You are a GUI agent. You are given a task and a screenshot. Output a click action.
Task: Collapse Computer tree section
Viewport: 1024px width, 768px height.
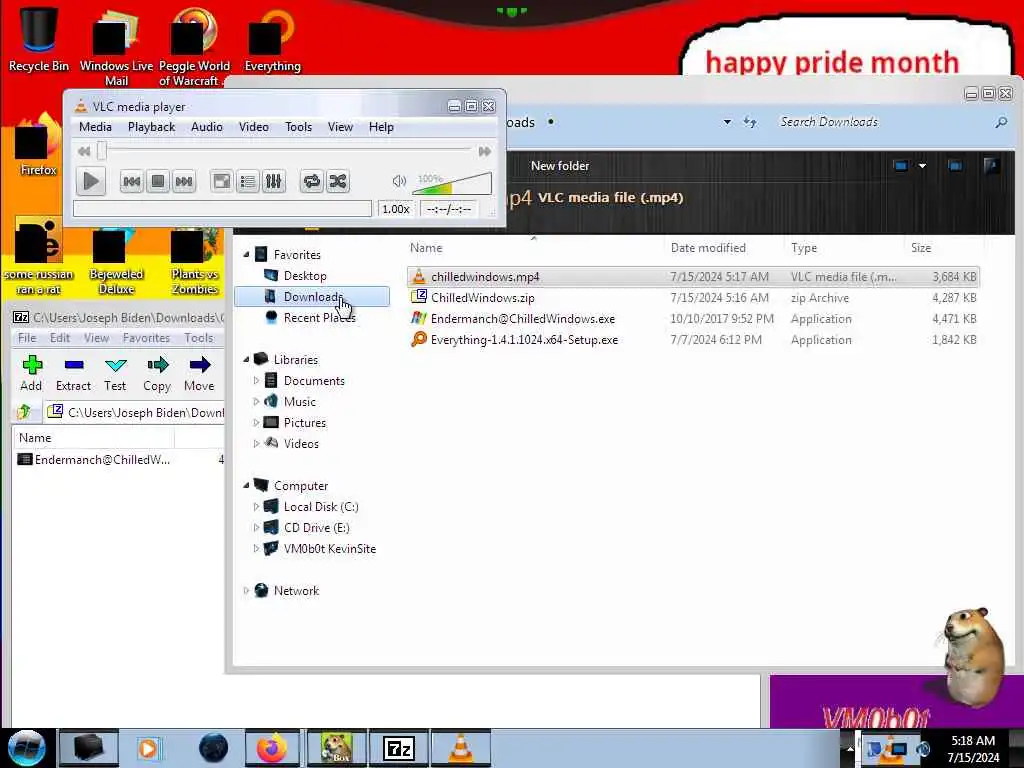click(x=246, y=485)
